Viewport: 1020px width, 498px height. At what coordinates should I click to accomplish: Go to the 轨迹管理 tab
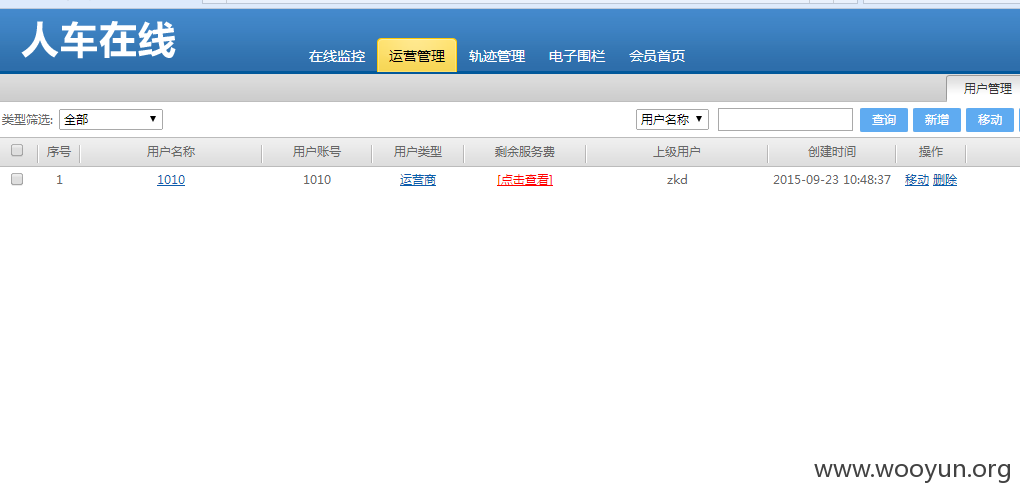pyautogui.click(x=497, y=56)
